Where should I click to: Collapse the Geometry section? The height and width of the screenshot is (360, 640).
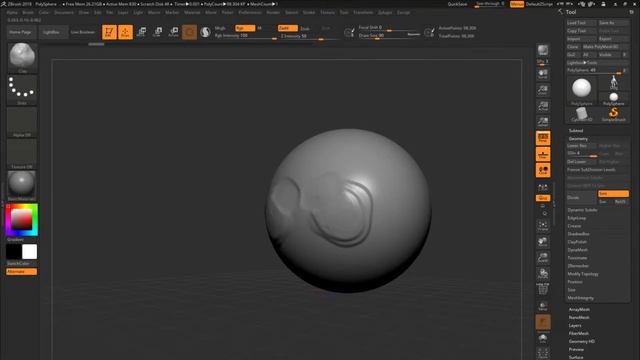pyautogui.click(x=578, y=139)
